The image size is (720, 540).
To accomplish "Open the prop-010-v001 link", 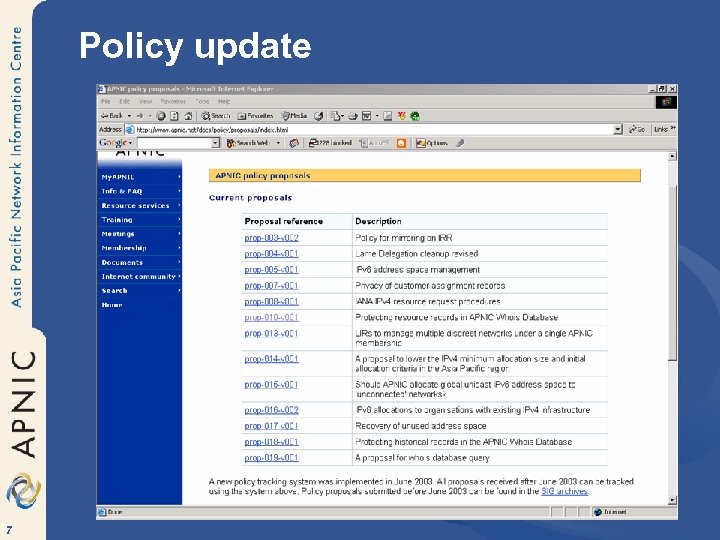I will point(271,317).
